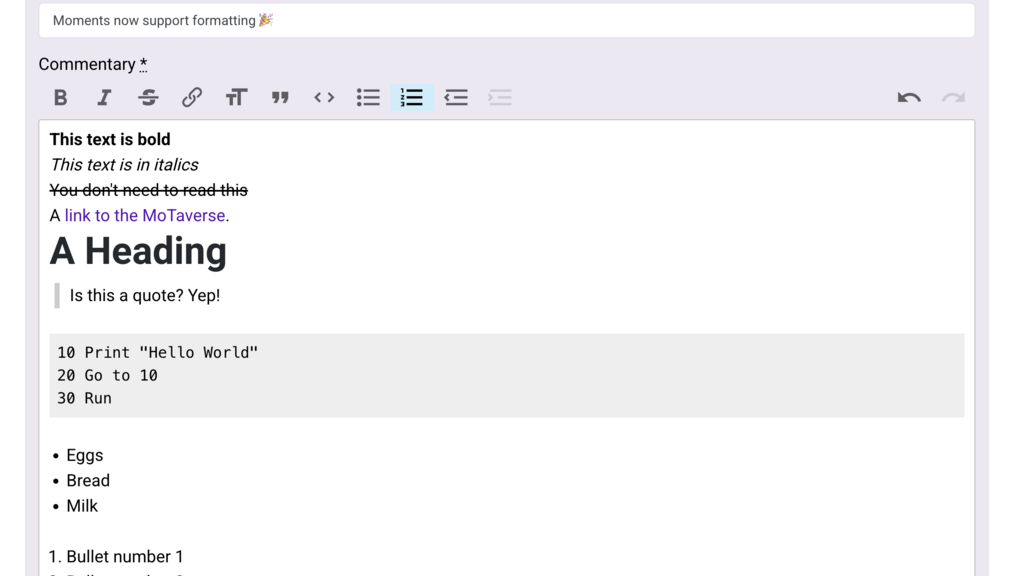Select the strikethrough formatting icon
1024x576 pixels.
coord(148,97)
